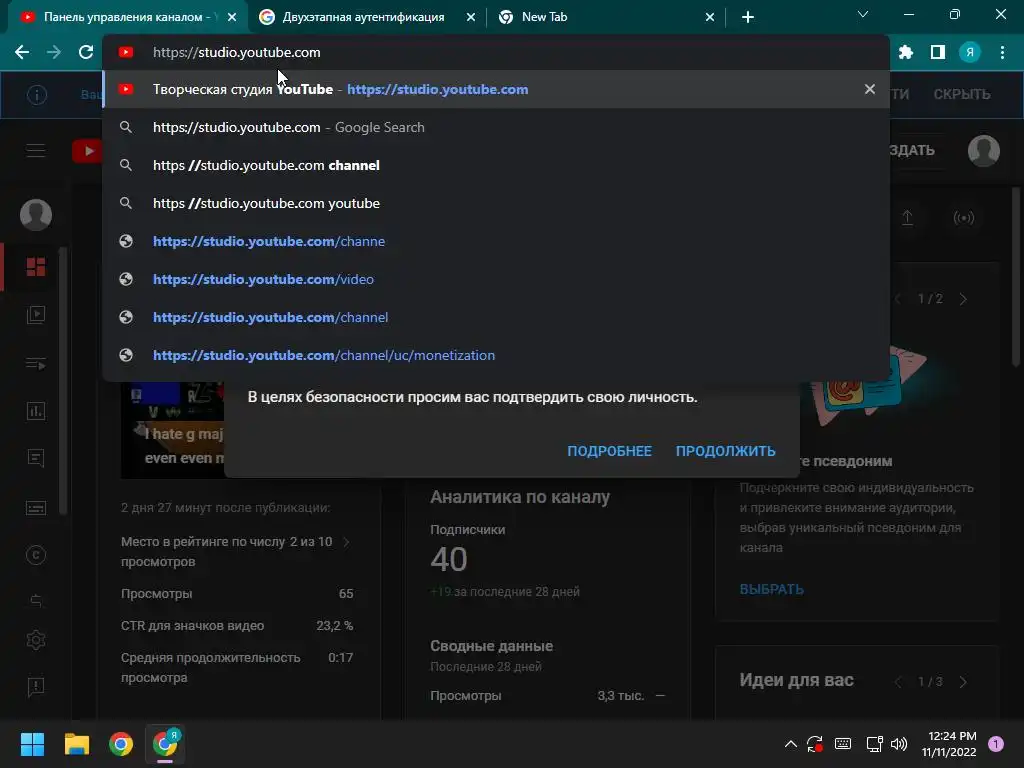Open the Chrome profile 'Я' avatar

click(x=970, y=52)
